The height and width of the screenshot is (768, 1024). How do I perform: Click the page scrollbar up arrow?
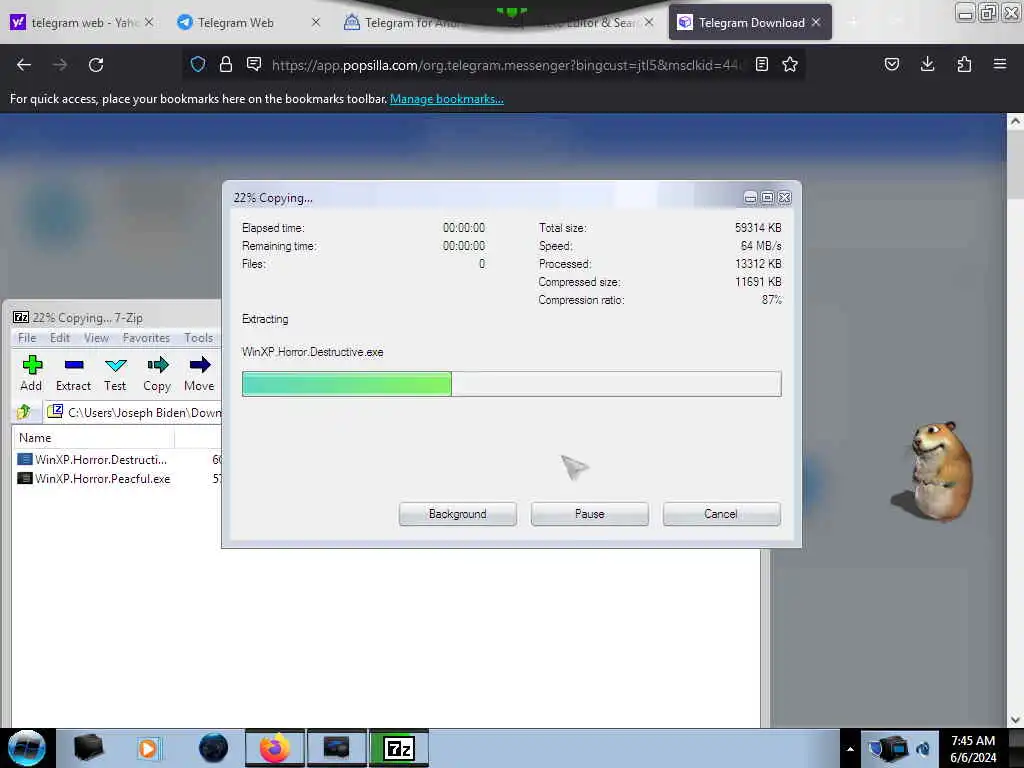[1015, 121]
